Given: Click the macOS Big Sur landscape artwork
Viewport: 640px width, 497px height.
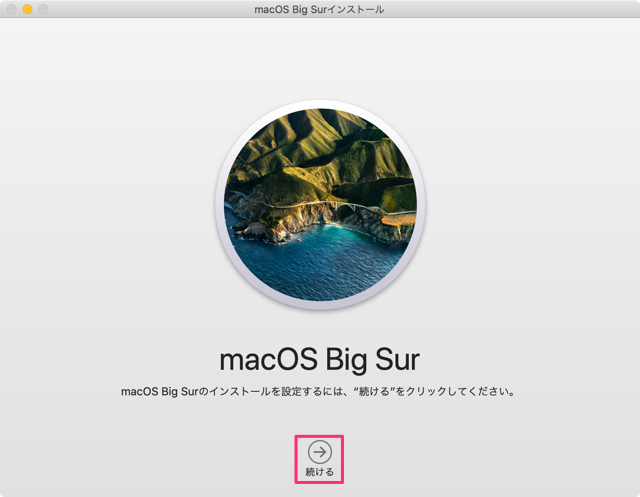Looking at the screenshot, I should click(x=320, y=205).
